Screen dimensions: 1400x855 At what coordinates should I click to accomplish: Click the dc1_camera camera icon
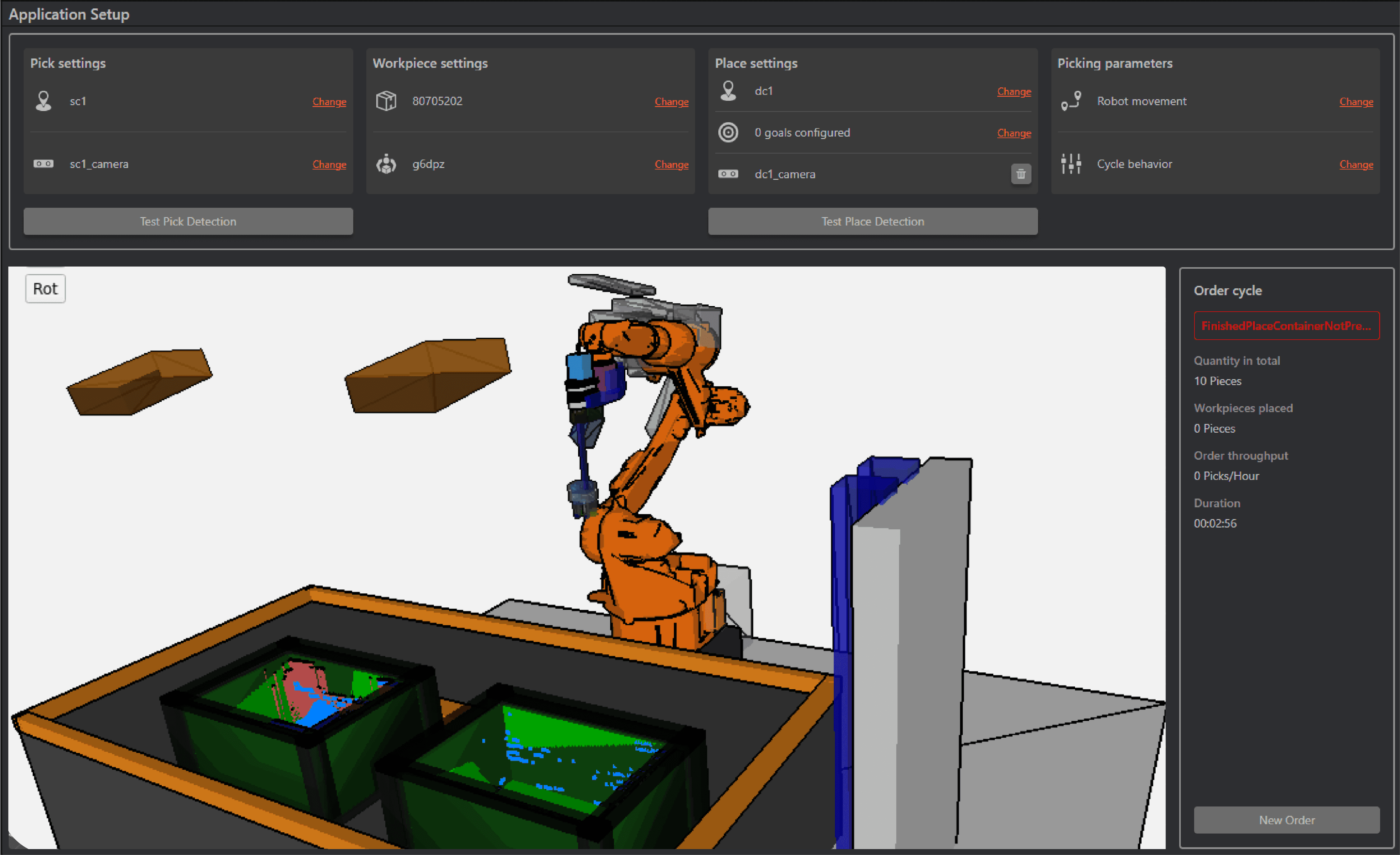(x=728, y=174)
